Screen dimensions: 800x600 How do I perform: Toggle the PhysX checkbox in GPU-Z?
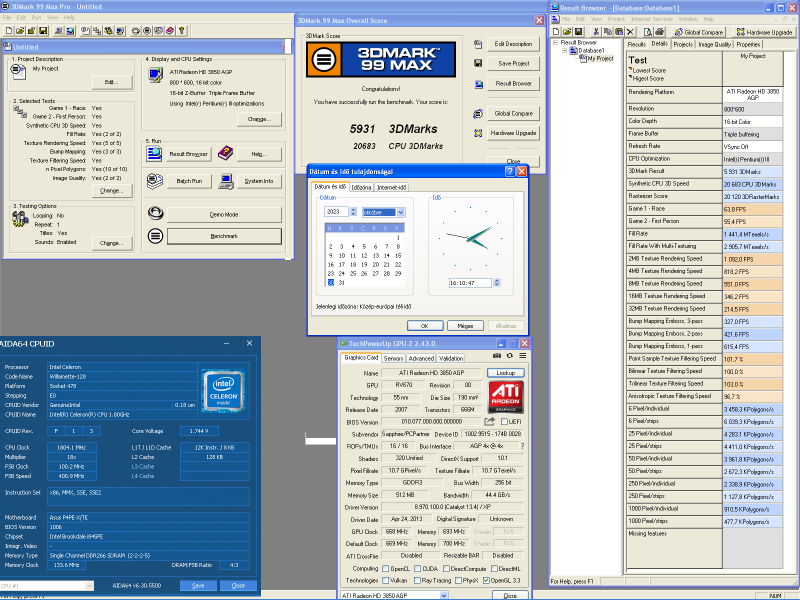pos(458,581)
